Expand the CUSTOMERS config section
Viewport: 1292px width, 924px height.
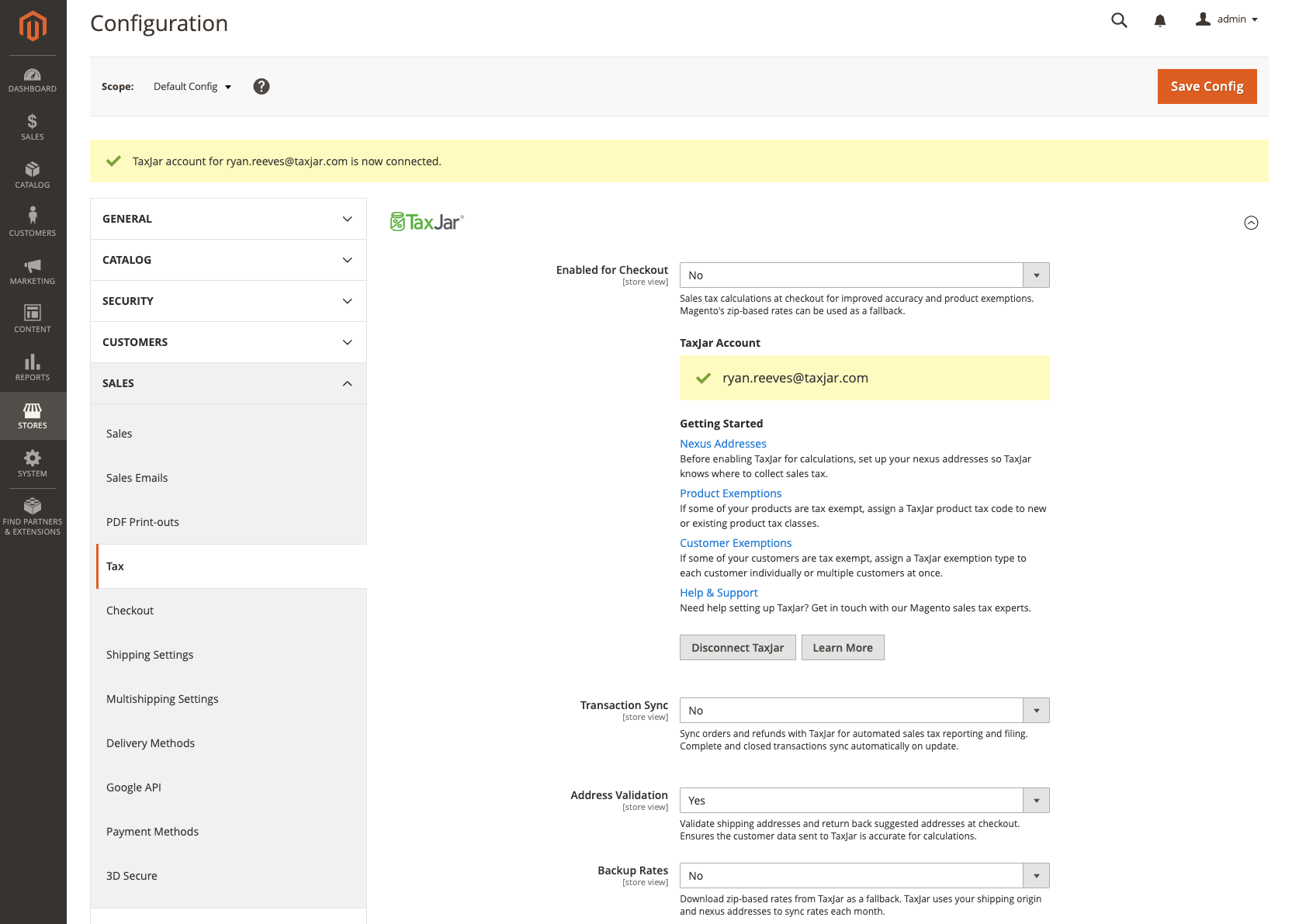click(228, 342)
